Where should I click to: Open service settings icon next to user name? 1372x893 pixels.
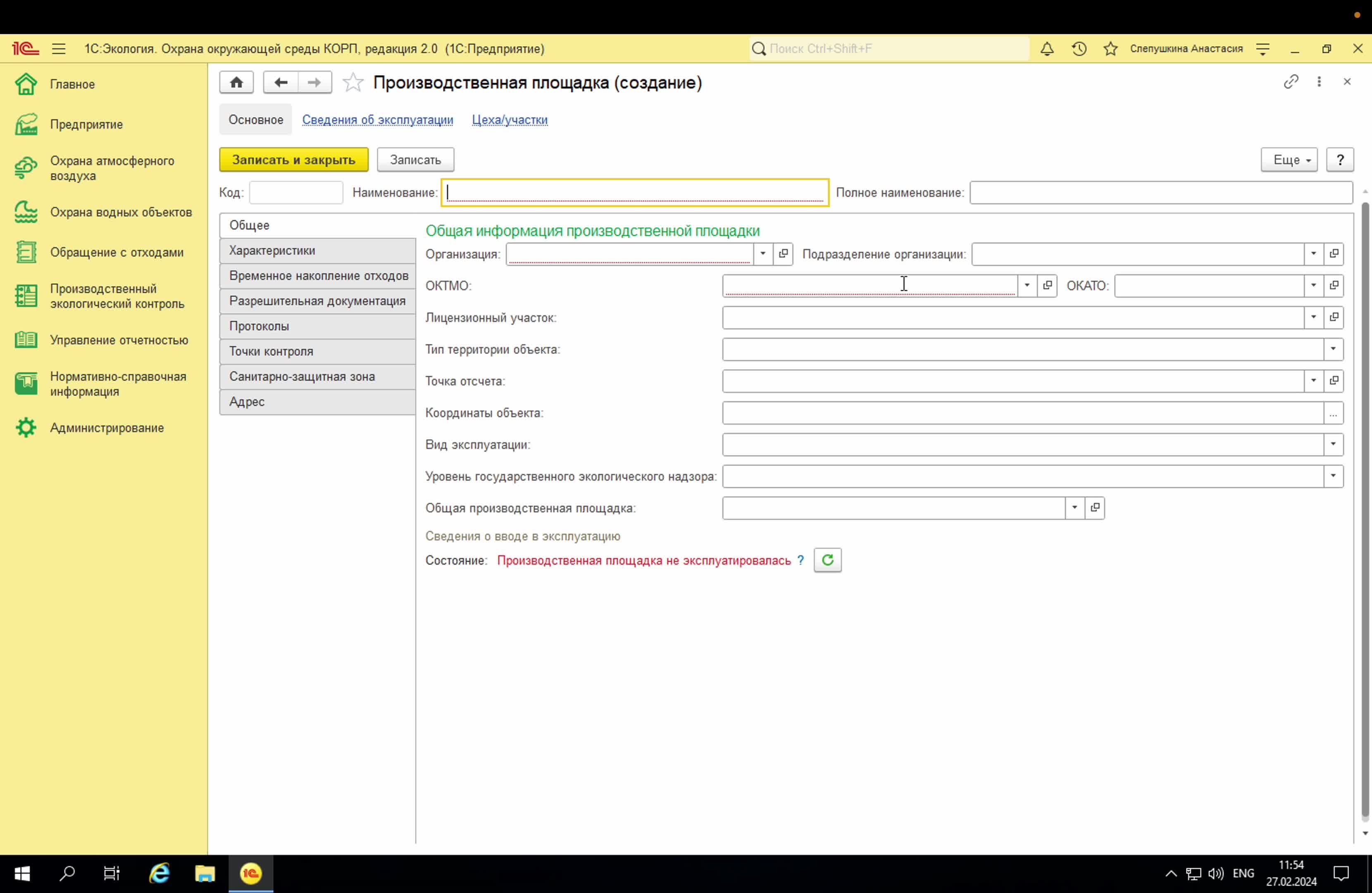pyautogui.click(x=1262, y=49)
